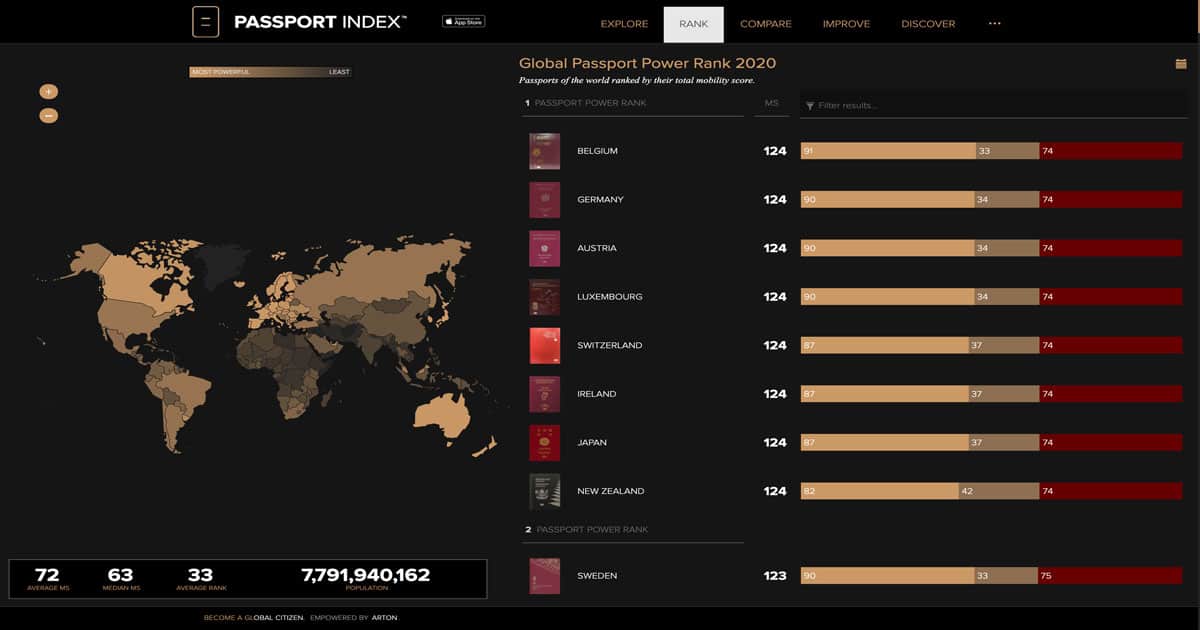Open the DISCOVER section
The height and width of the screenshot is (630, 1200).
tap(928, 23)
